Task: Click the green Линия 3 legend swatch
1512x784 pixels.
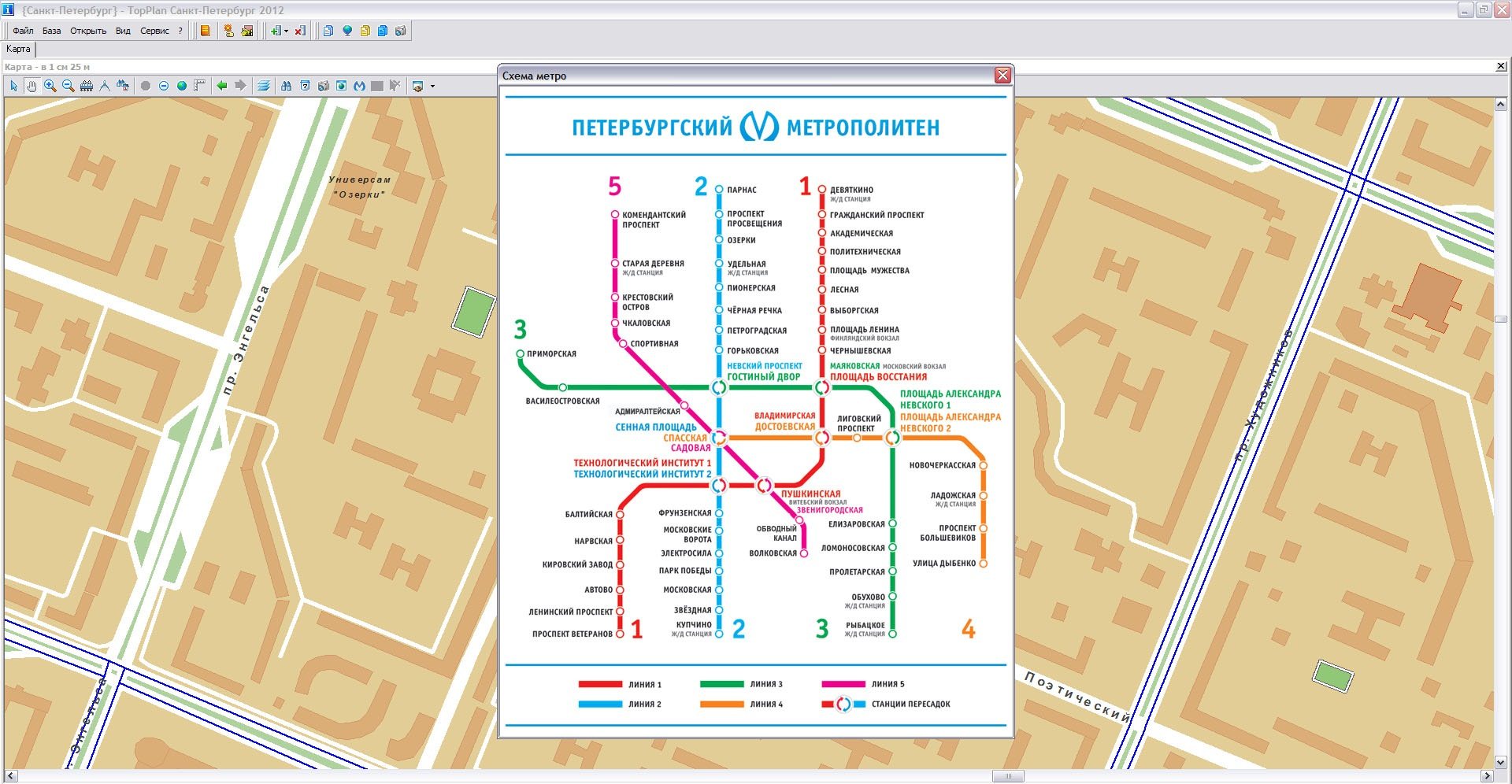Action: pyautogui.click(x=721, y=684)
